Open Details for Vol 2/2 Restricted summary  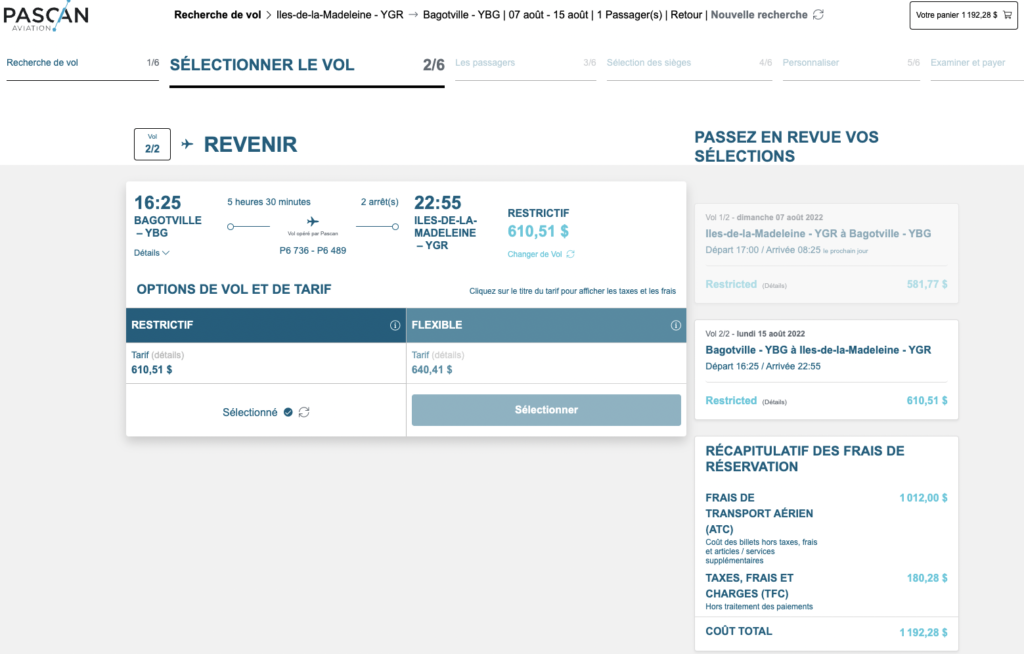(x=775, y=401)
